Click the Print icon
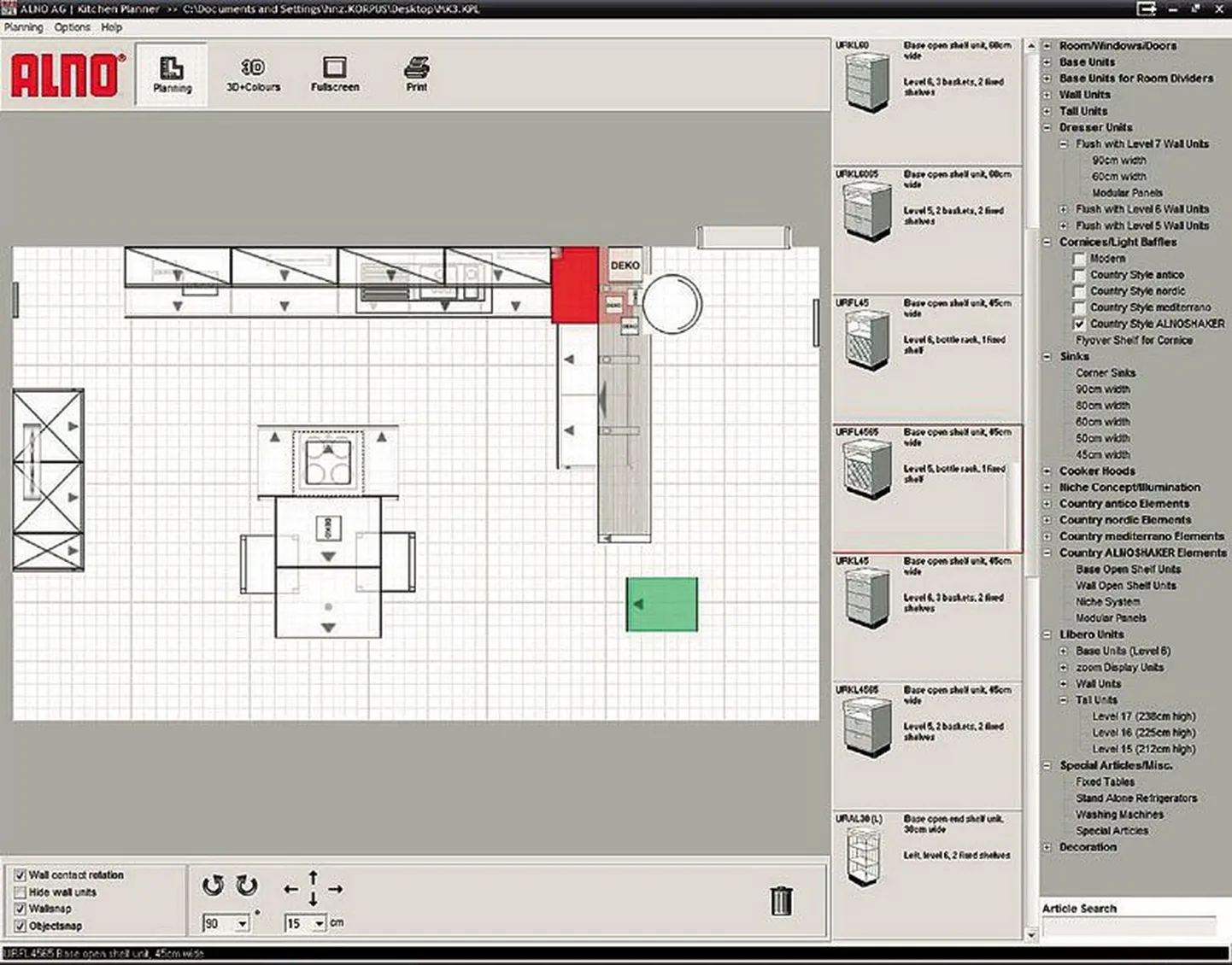The height and width of the screenshot is (965, 1232). tap(417, 74)
